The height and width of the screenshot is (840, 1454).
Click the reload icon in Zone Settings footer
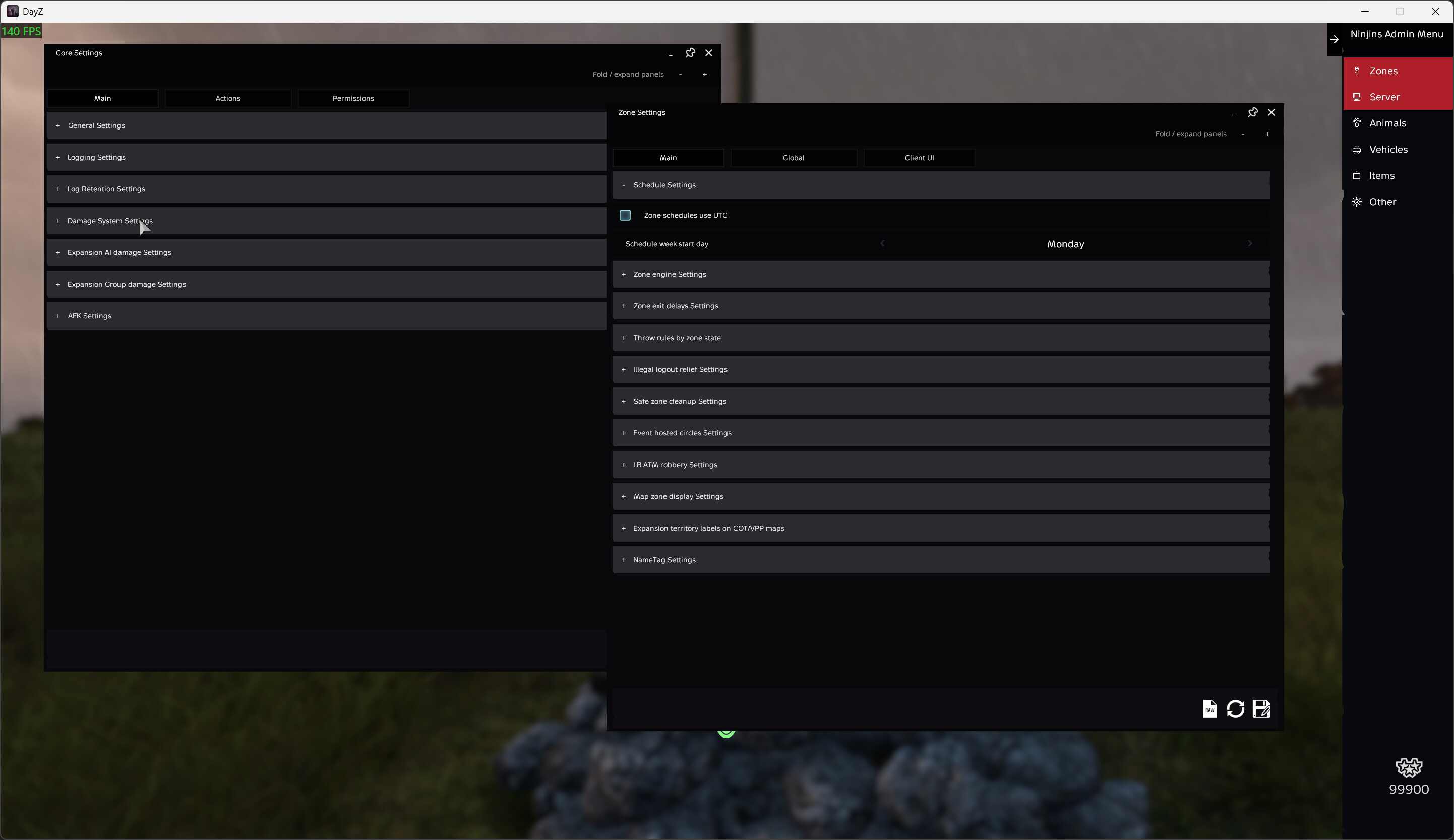point(1235,708)
